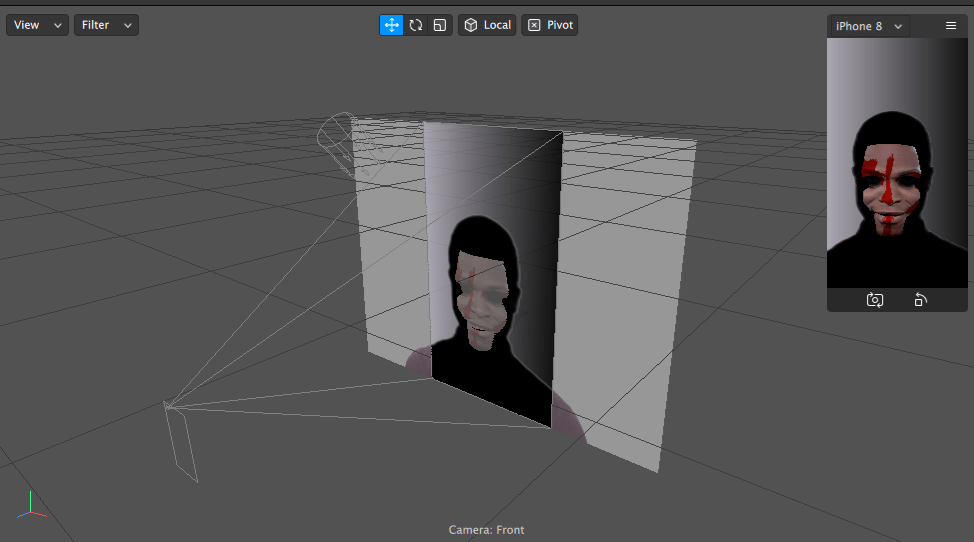Select the Move manipulator tool
Viewport: 974px width, 542px height.
click(x=391, y=25)
